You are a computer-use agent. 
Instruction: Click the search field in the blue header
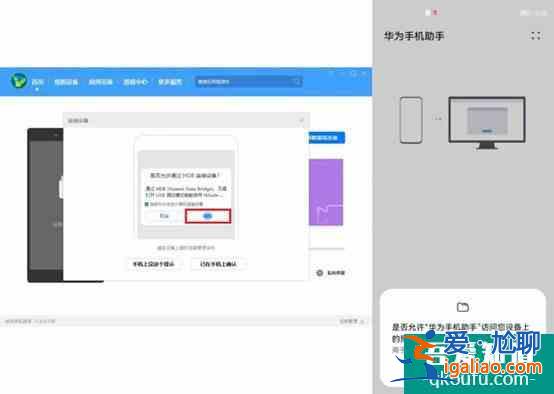(x=248, y=82)
